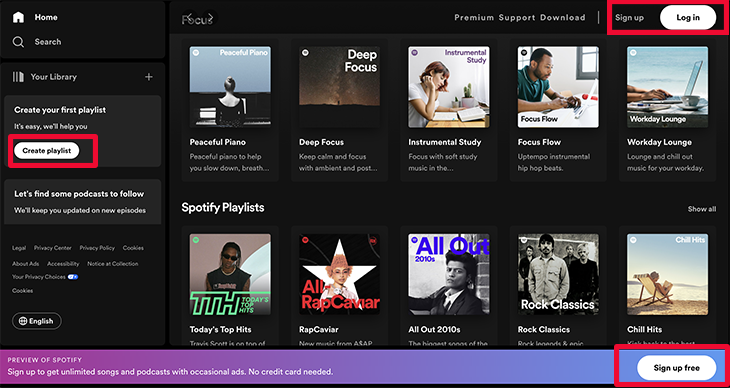Screen dimensions: 730x388
Task: Open the Peaceful Piano cover image
Action: click(230, 87)
